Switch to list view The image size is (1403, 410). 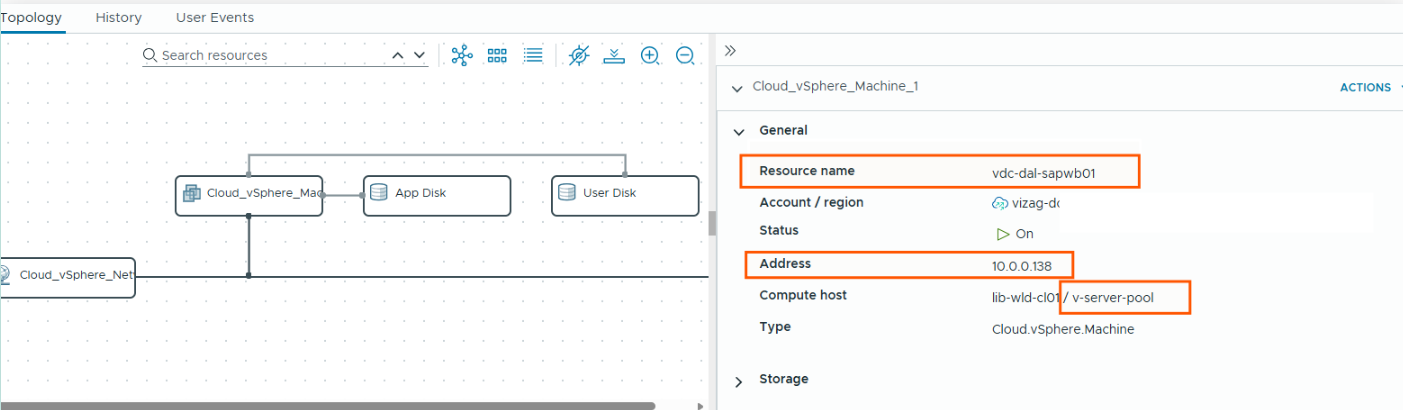click(533, 56)
